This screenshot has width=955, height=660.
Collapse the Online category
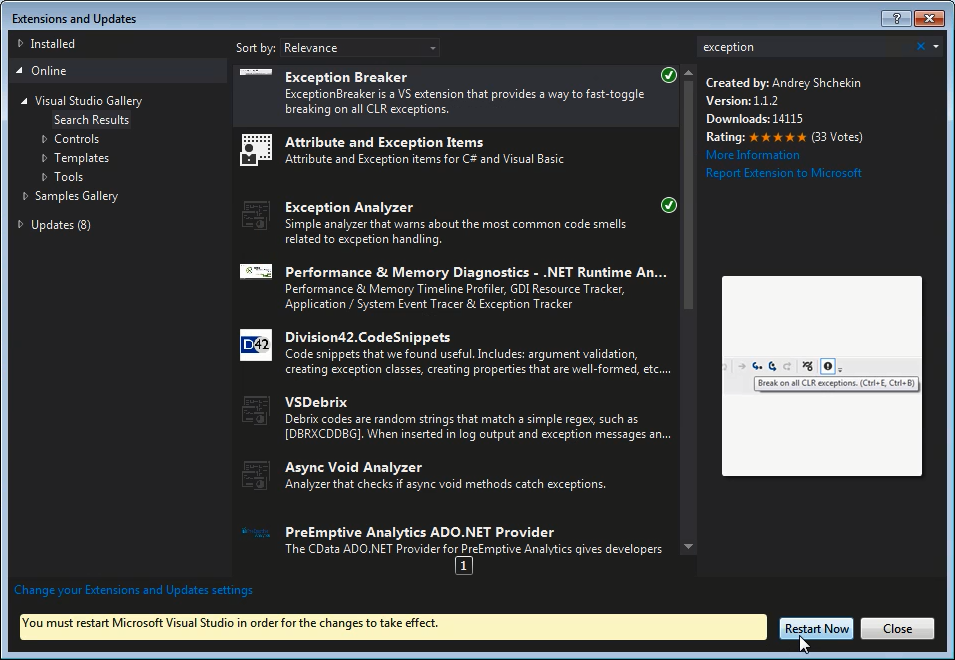19,71
